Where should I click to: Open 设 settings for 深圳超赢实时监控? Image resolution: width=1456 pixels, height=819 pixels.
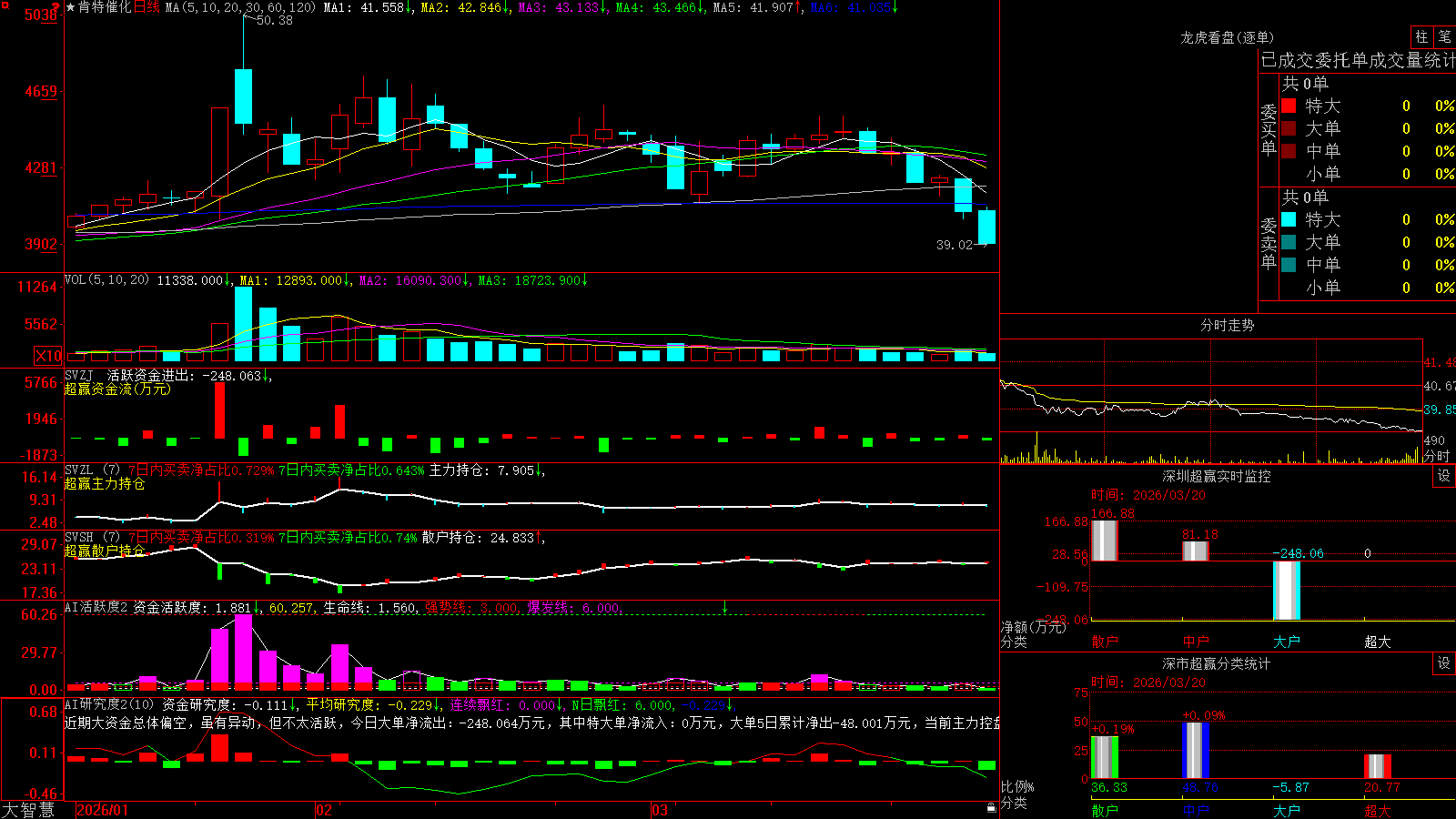1444,476
